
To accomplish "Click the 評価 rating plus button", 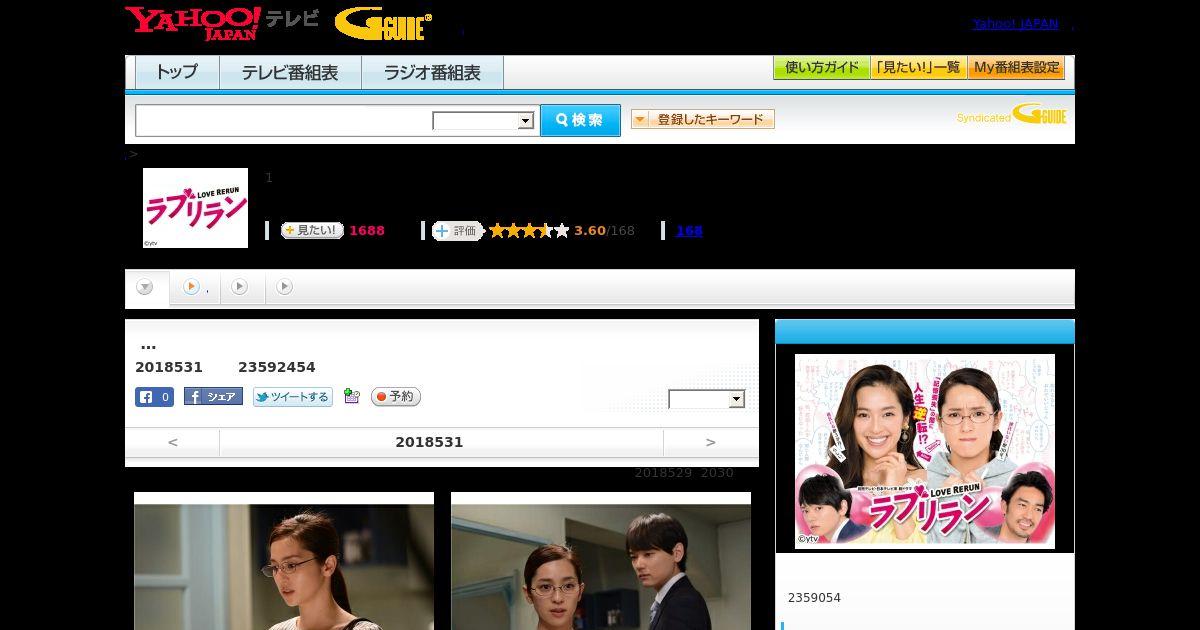I will coord(457,231).
